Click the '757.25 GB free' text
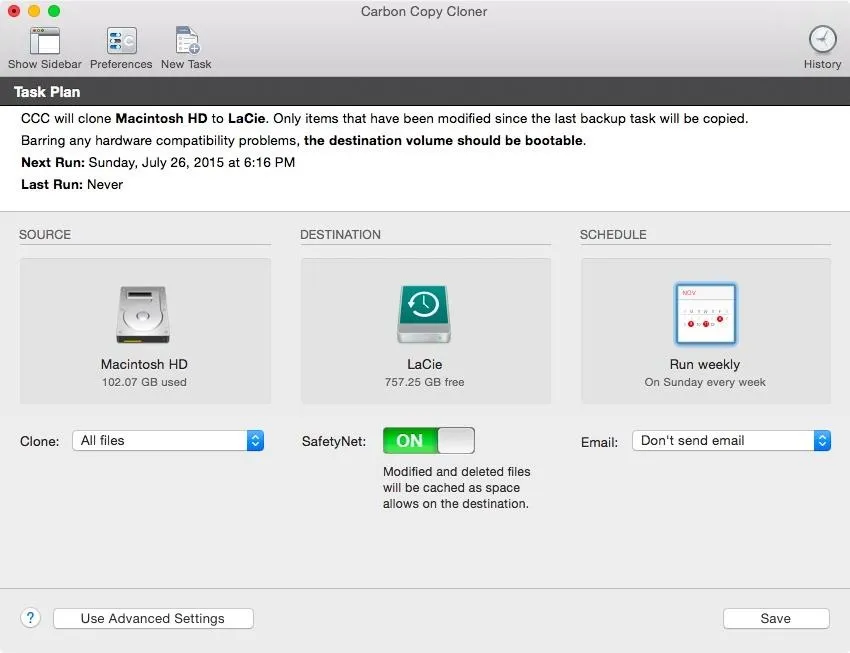The width and height of the screenshot is (850, 653). coord(424,382)
